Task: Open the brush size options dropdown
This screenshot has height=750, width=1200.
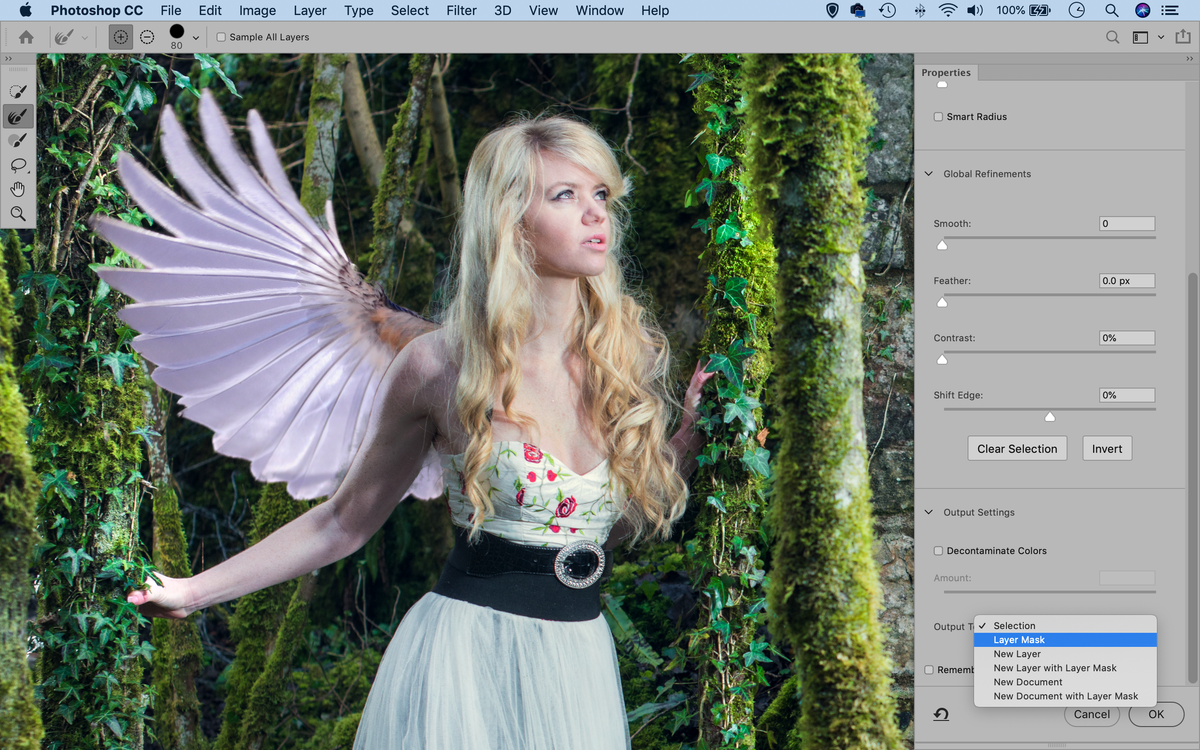Action: 195,36
